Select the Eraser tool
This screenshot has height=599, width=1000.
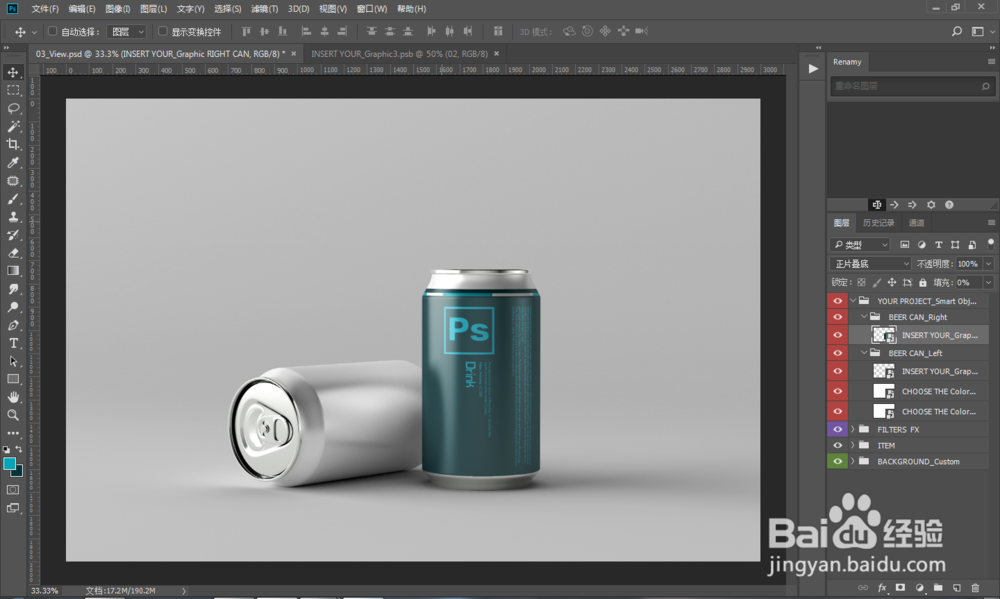13,253
